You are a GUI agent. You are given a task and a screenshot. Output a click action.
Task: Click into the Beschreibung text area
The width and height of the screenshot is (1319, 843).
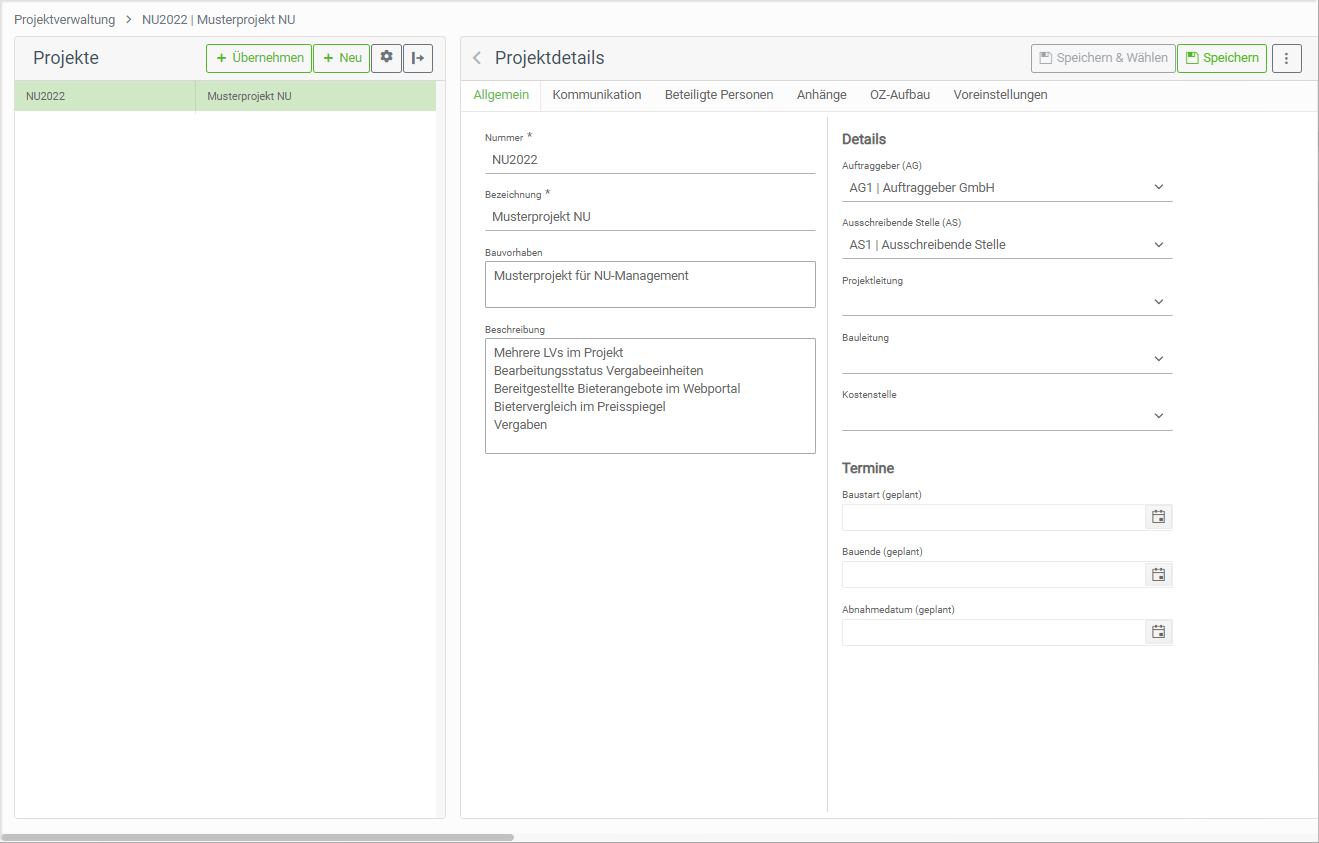(x=650, y=396)
